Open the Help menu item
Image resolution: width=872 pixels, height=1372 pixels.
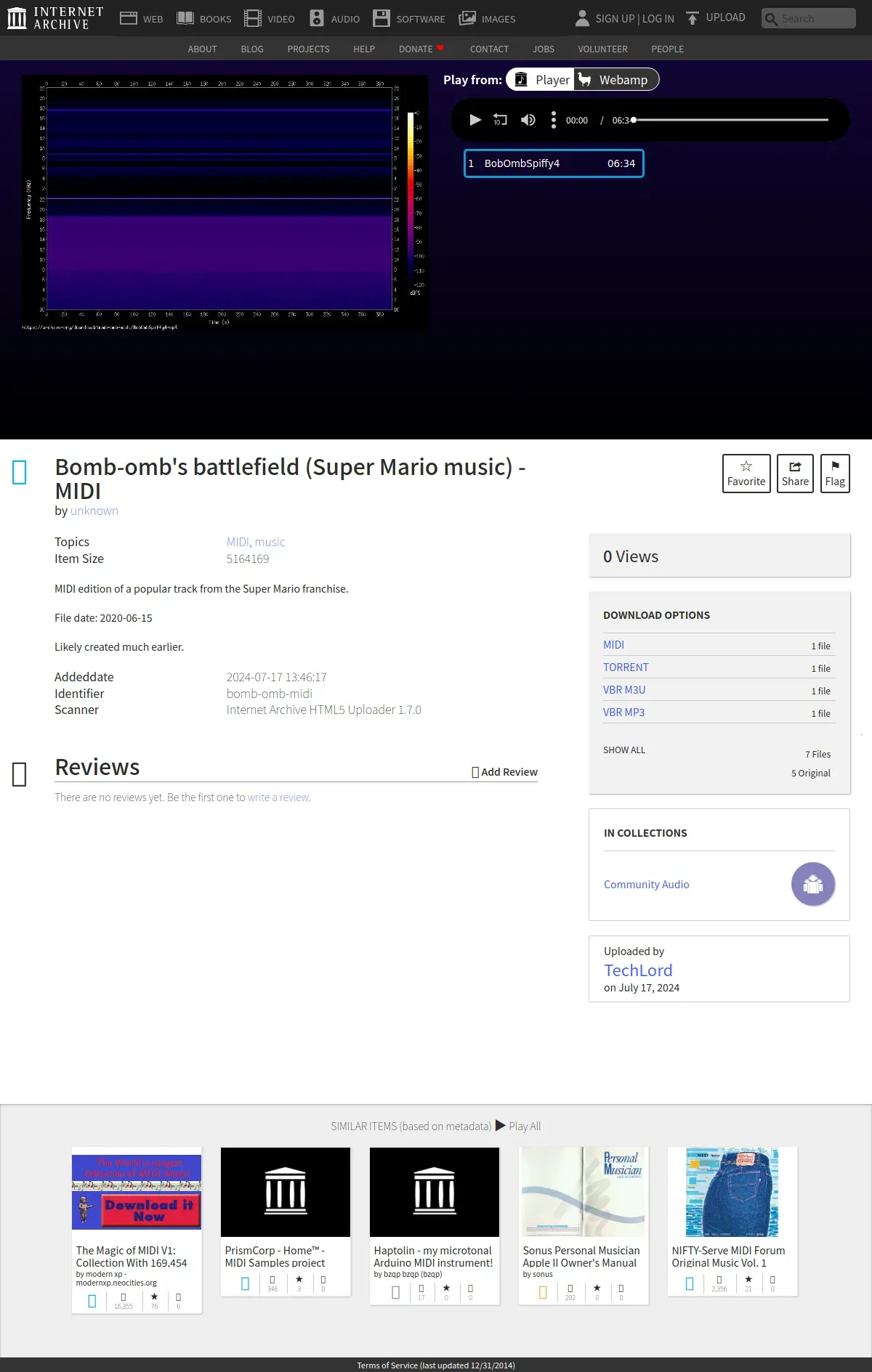point(364,49)
